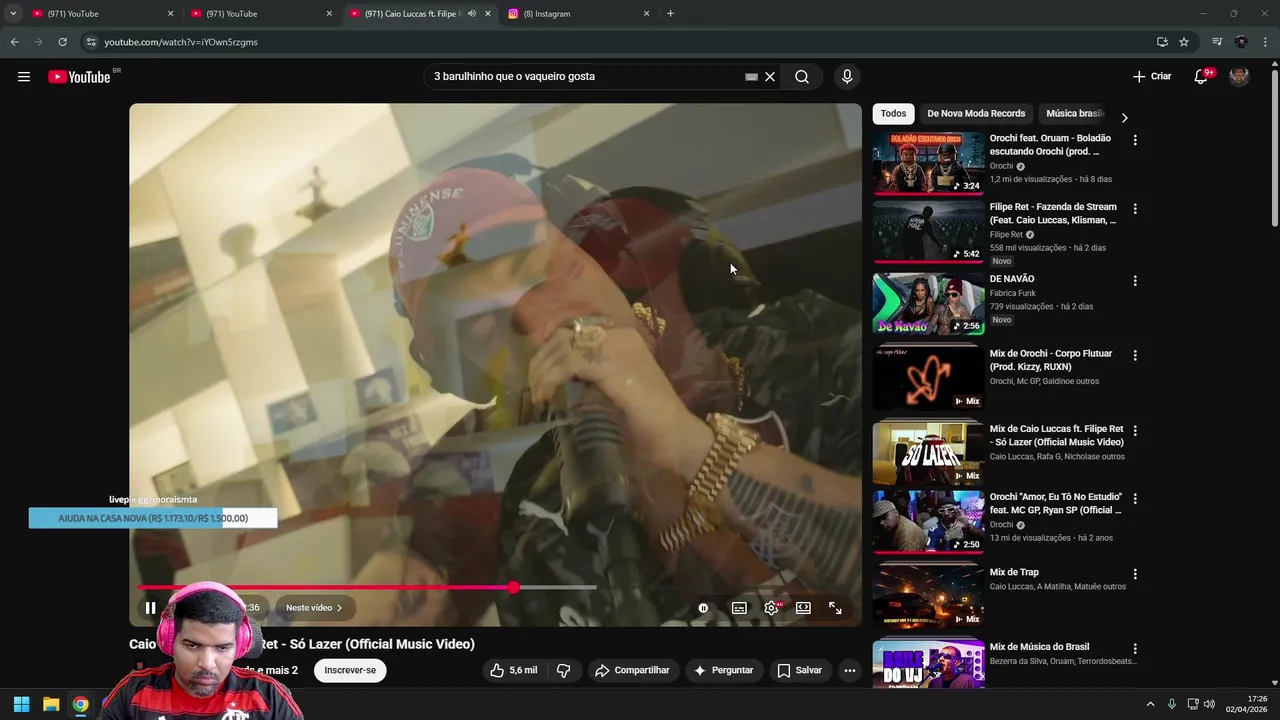
Task: Show hidden system tray icons chevron
Action: tap(1150, 704)
